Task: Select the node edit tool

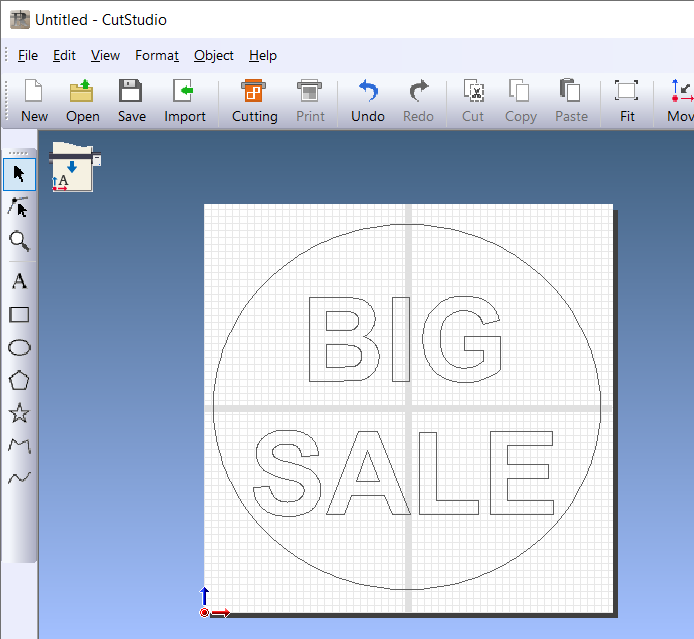Action: (19, 207)
